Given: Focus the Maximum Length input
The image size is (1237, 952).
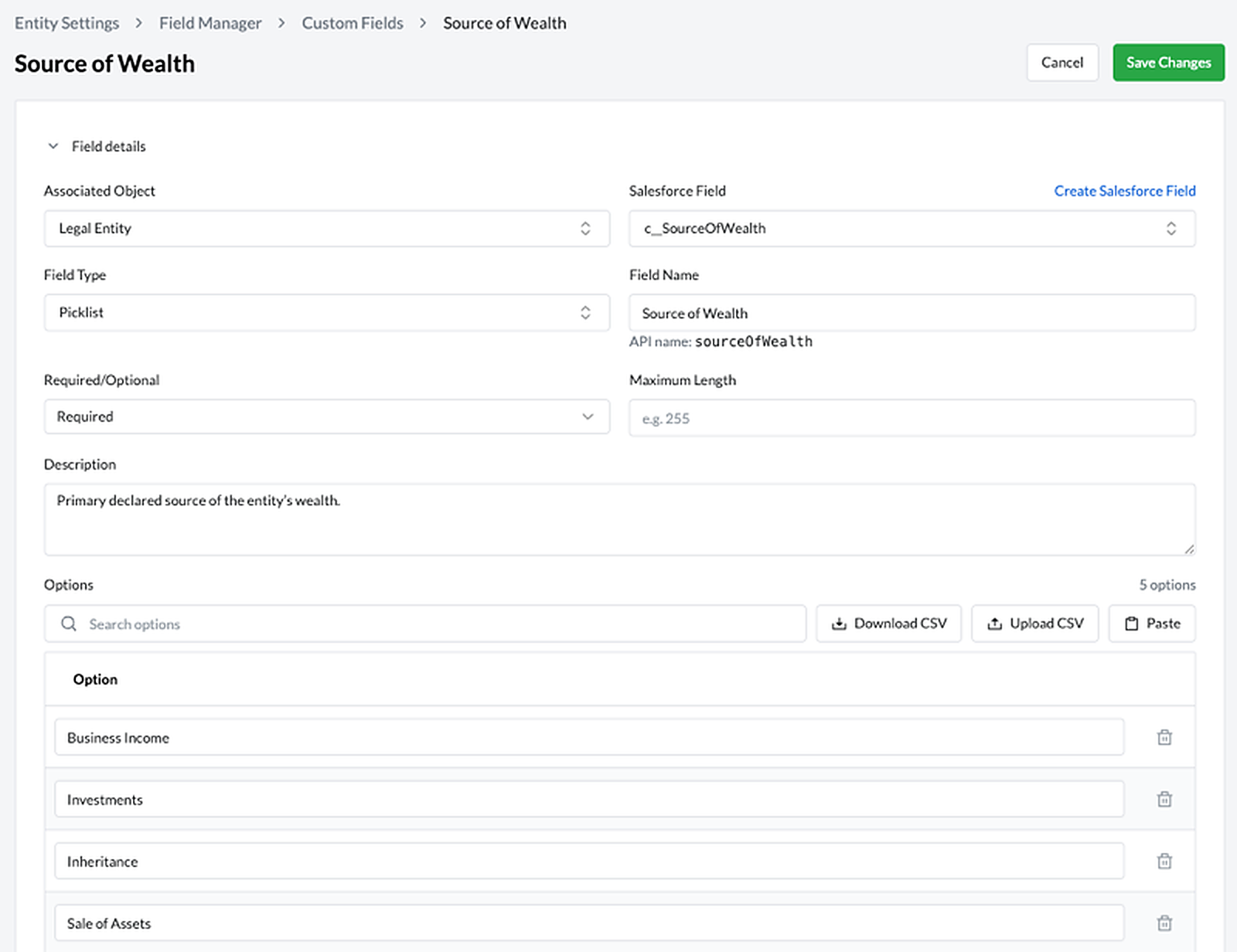Looking at the screenshot, I should (x=912, y=418).
